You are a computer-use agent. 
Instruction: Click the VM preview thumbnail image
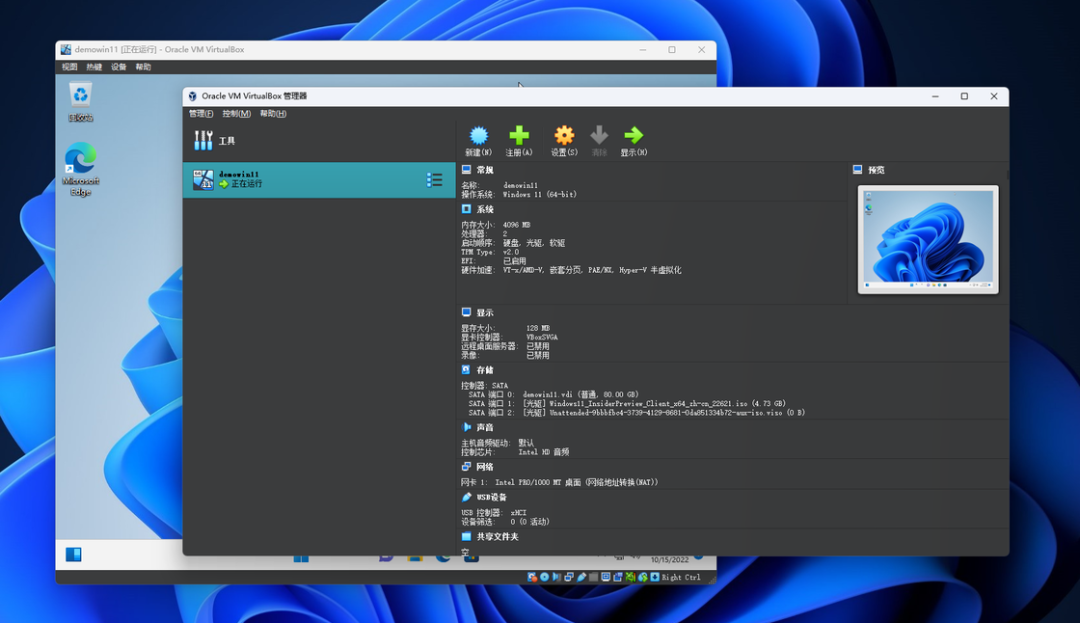(928, 239)
